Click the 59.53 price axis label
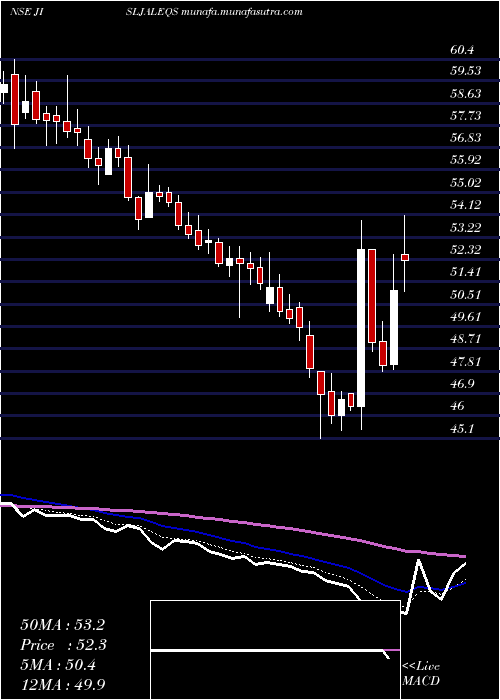 [465, 71]
